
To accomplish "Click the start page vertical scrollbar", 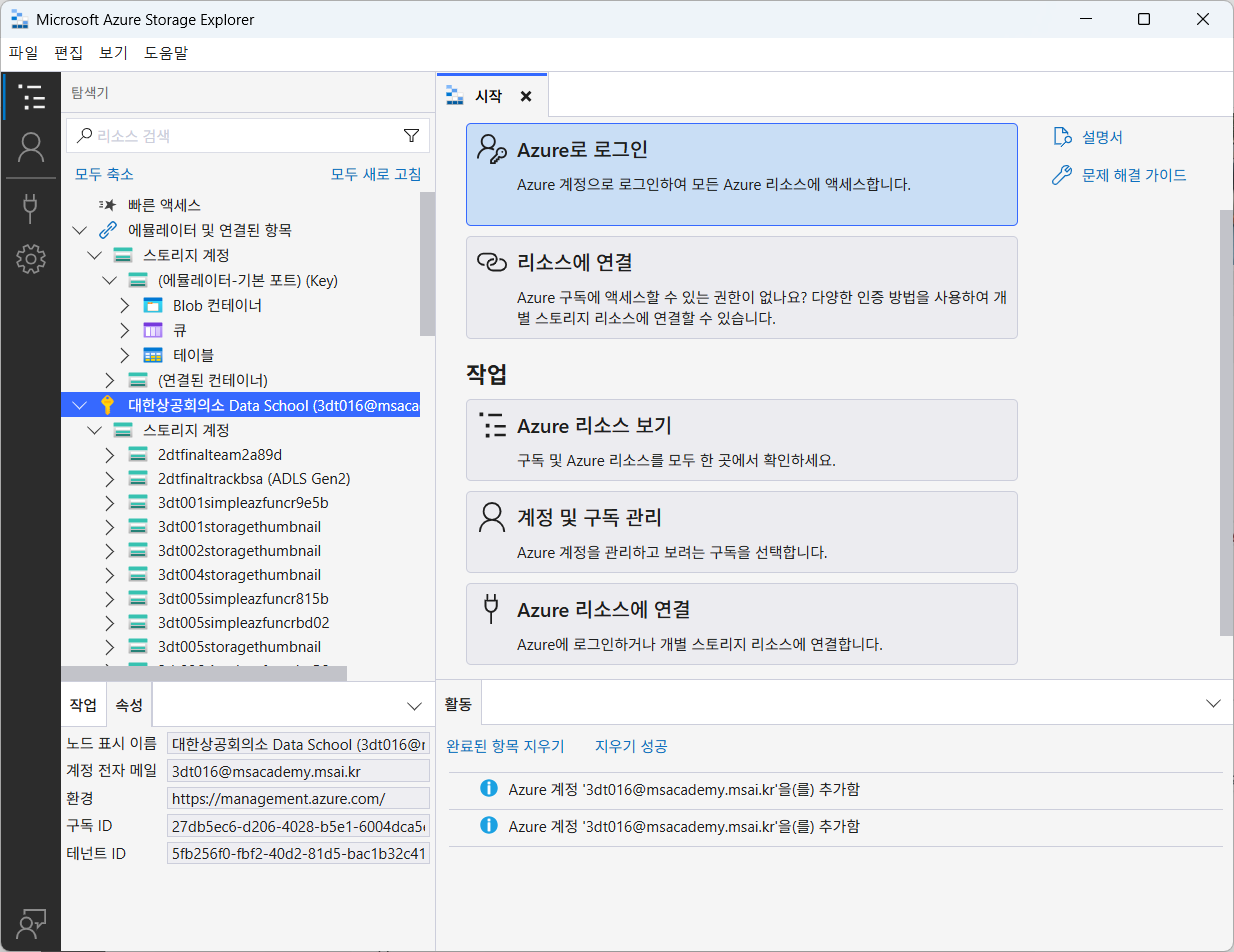I will pos(1226,423).
